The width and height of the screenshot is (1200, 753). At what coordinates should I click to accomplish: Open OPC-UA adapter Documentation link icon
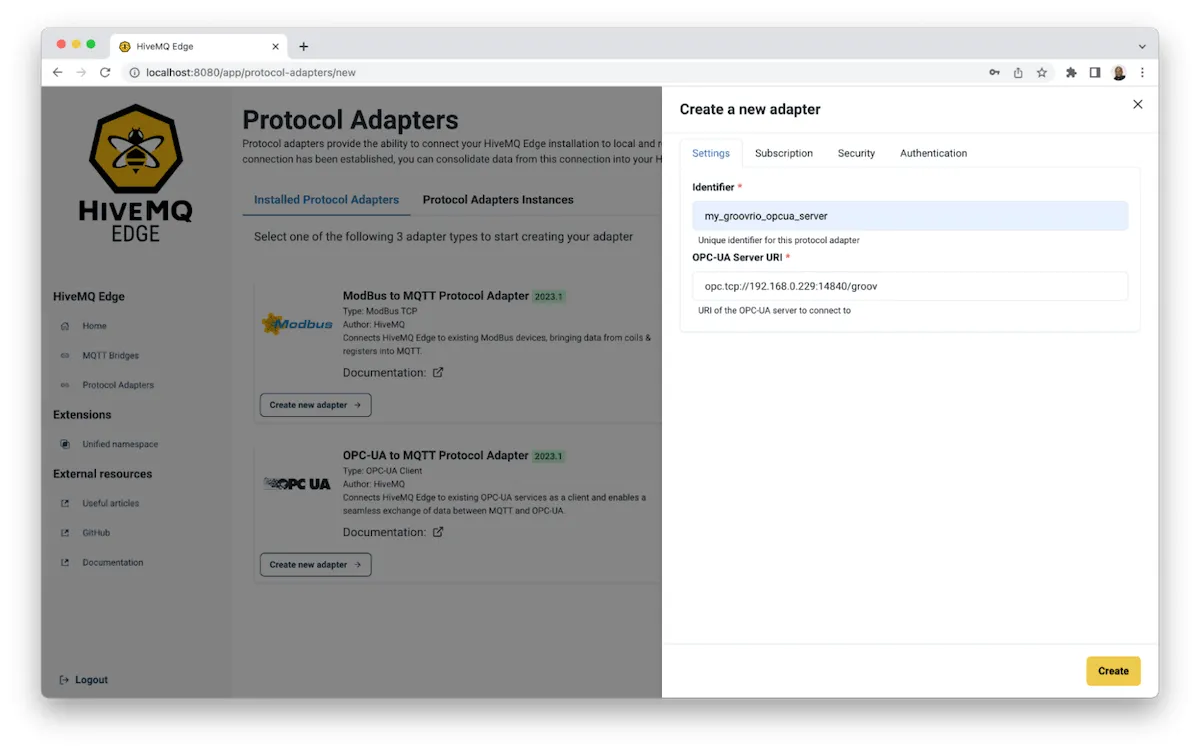(x=438, y=532)
